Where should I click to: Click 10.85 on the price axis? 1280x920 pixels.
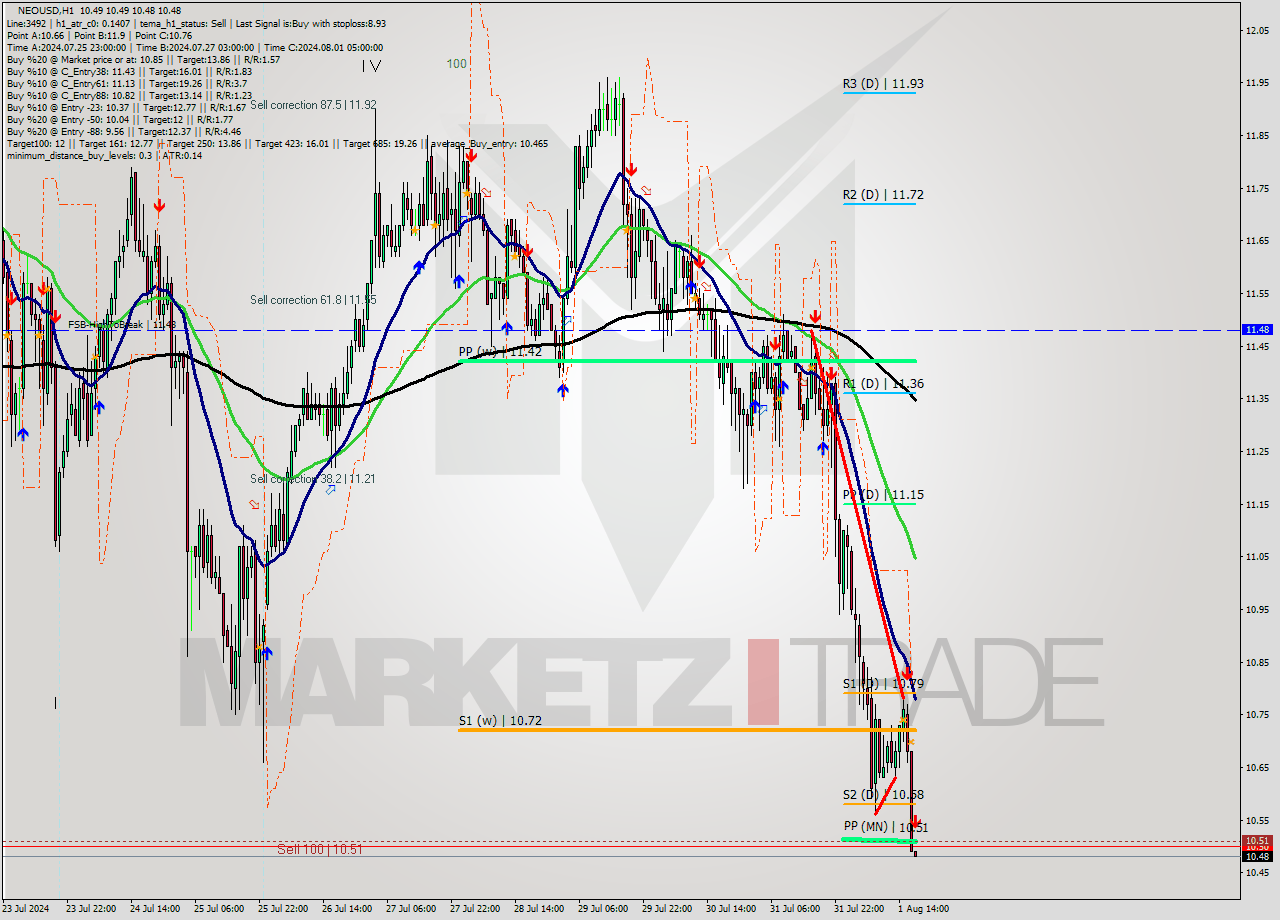pyautogui.click(x=1258, y=662)
